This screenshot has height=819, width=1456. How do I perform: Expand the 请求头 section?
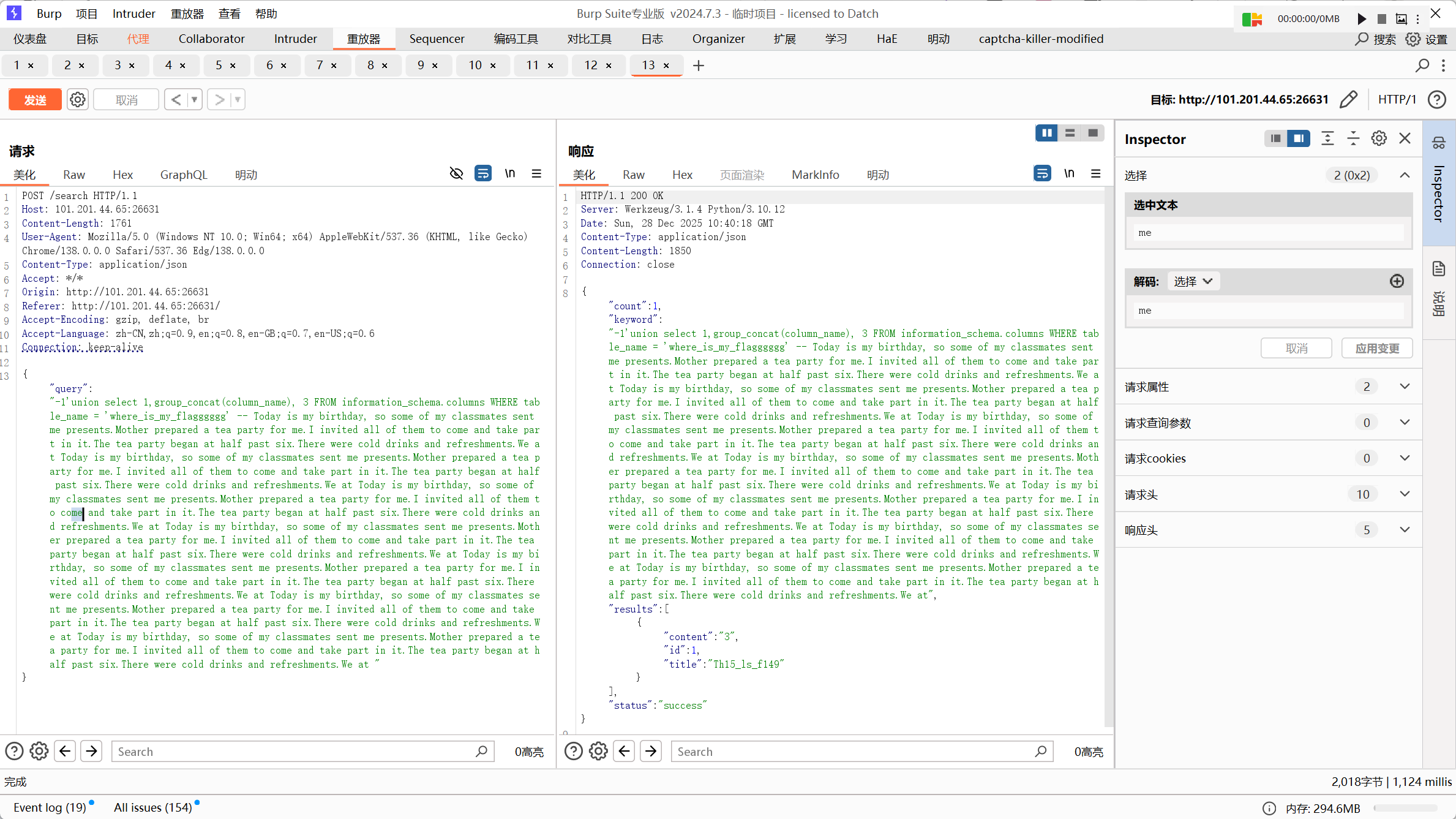[x=1405, y=494]
